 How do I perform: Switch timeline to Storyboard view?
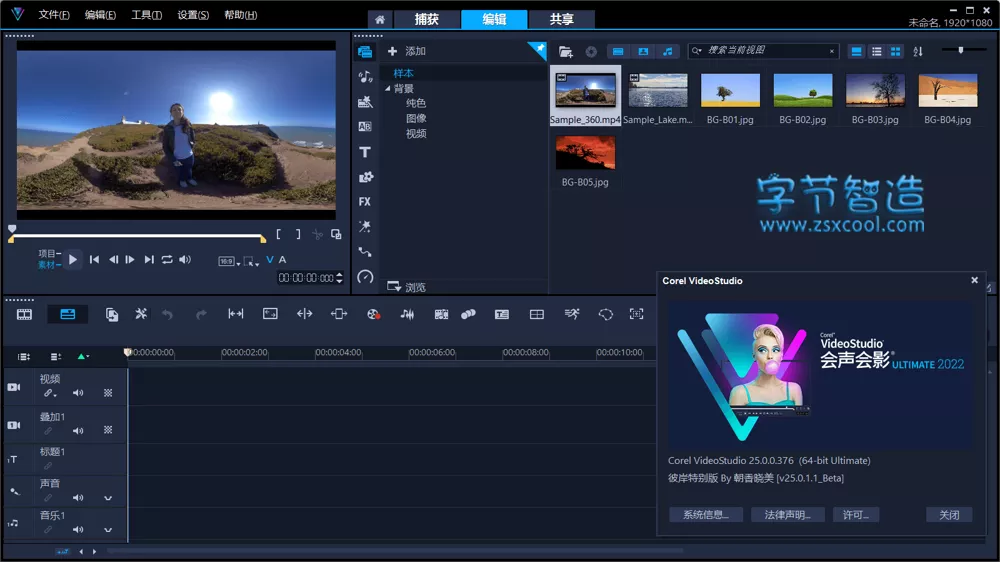[24, 314]
